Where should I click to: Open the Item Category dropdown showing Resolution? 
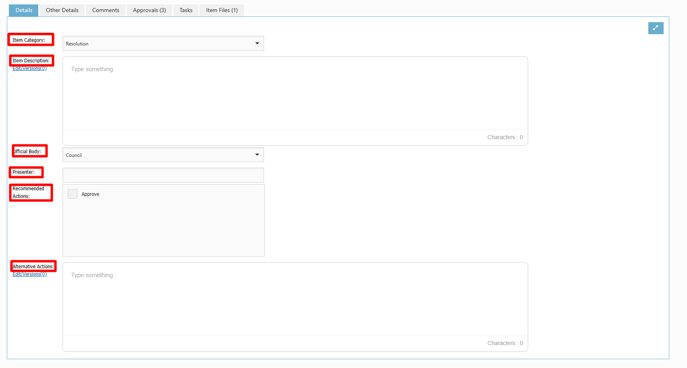pyautogui.click(x=163, y=43)
